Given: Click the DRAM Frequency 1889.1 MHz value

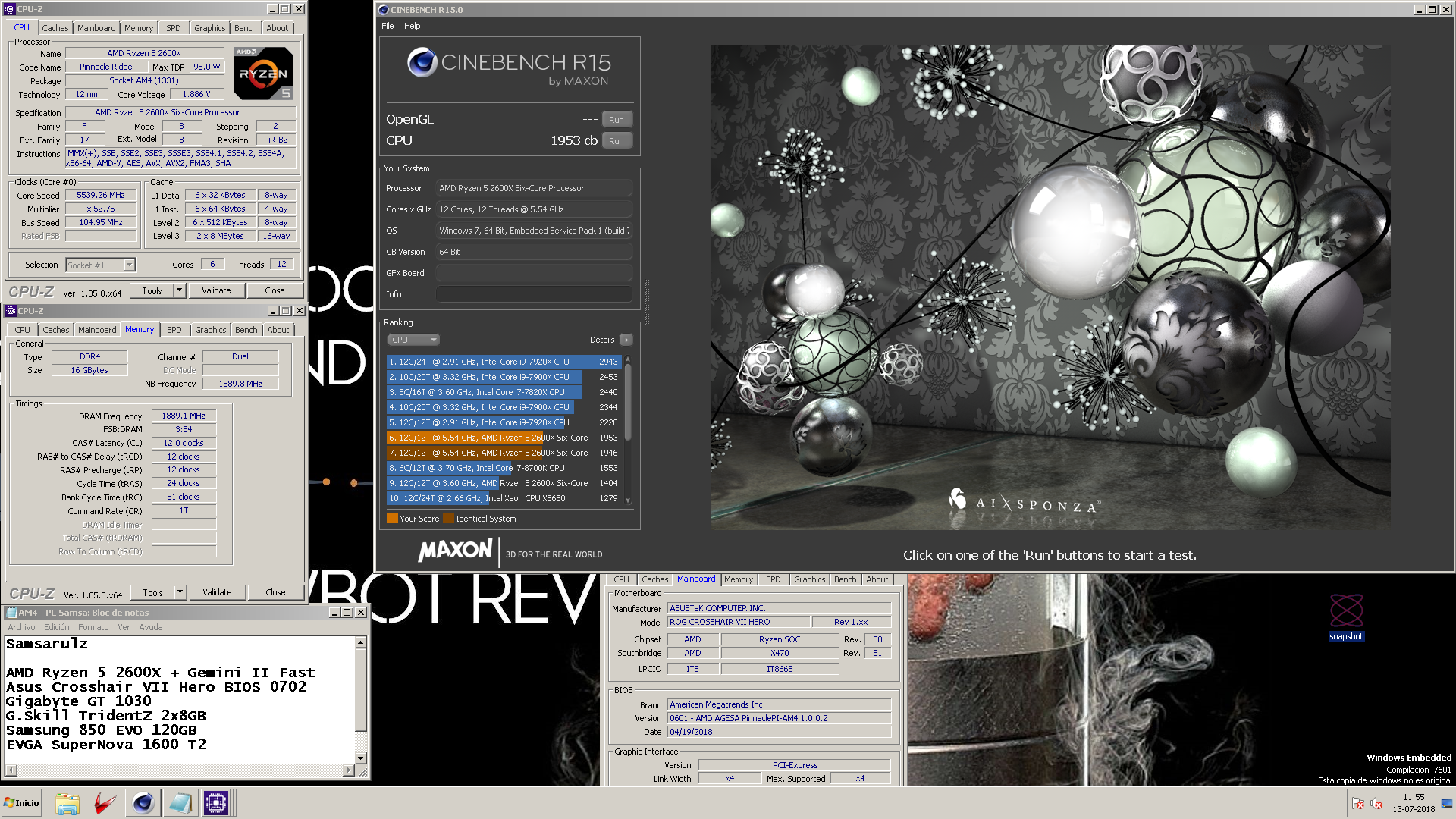Looking at the screenshot, I should [x=184, y=416].
